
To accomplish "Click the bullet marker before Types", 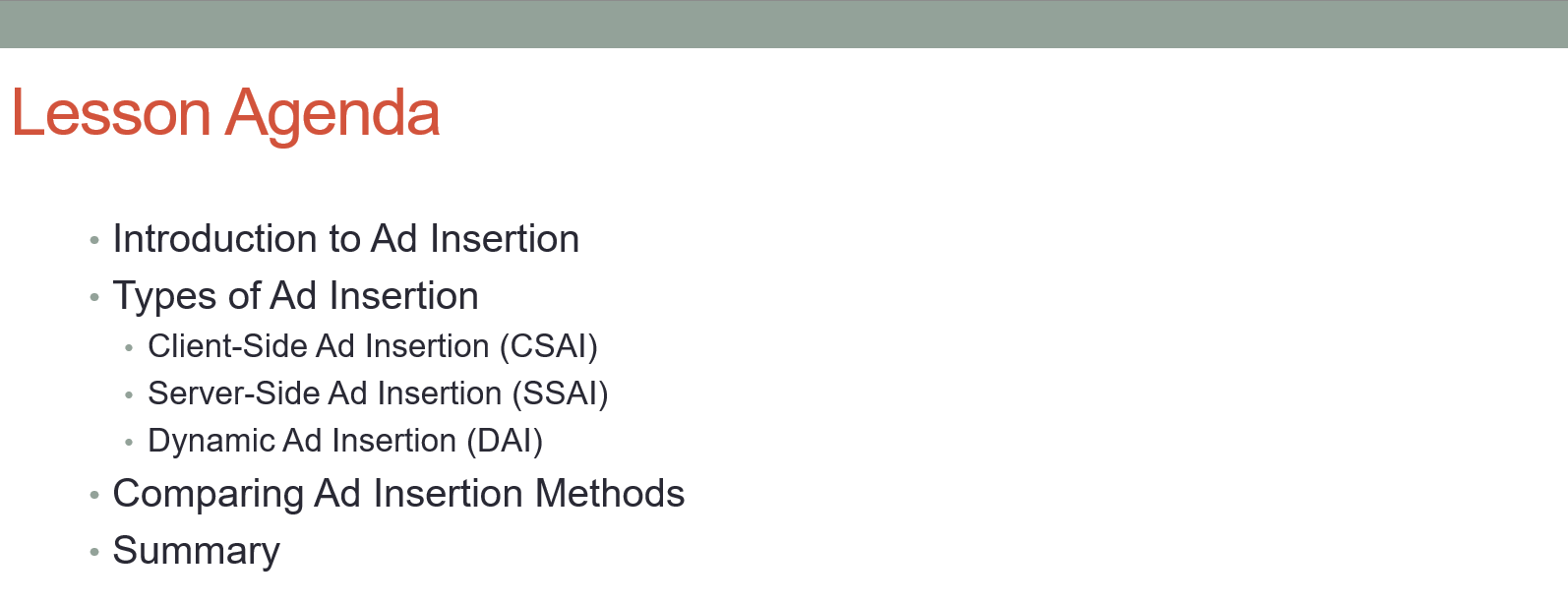I will pyautogui.click(x=94, y=297).
